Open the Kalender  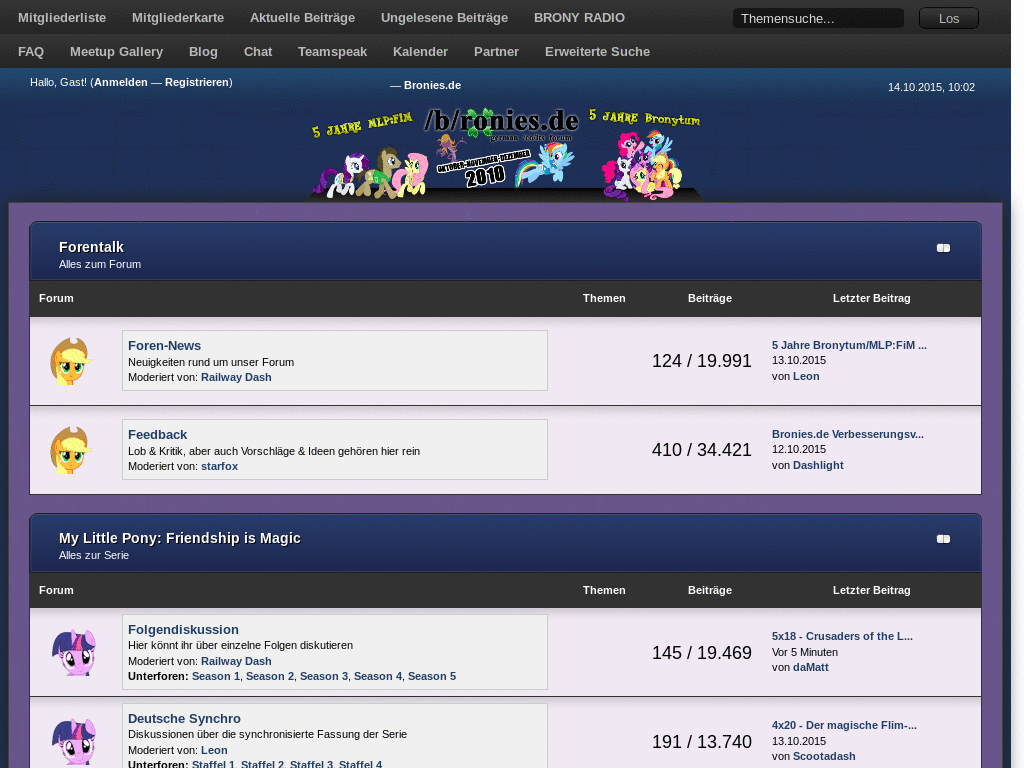pyautogui.click(x=421, y=52)
